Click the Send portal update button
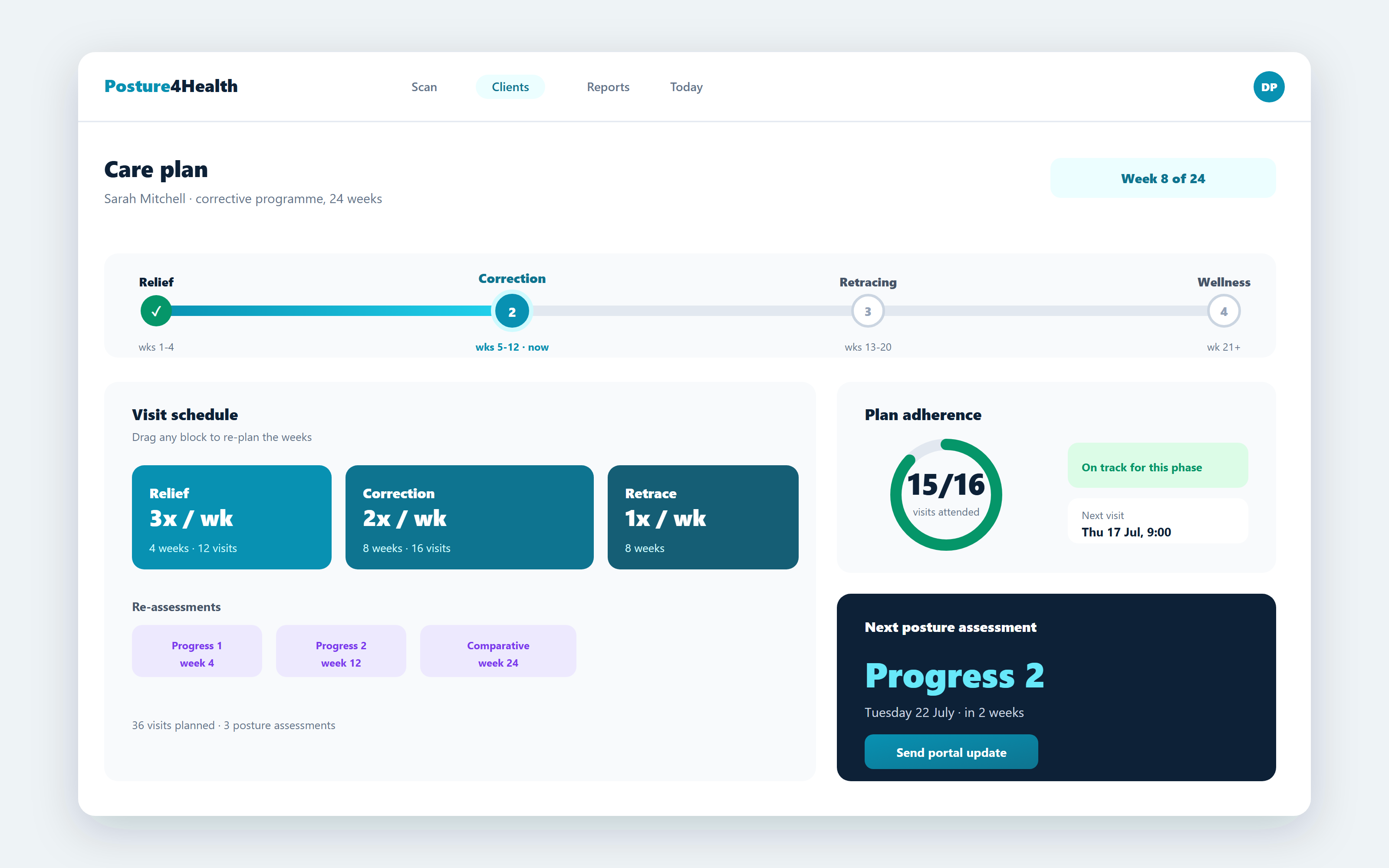This screenshot has height=868, width=1389. (951, 752)
